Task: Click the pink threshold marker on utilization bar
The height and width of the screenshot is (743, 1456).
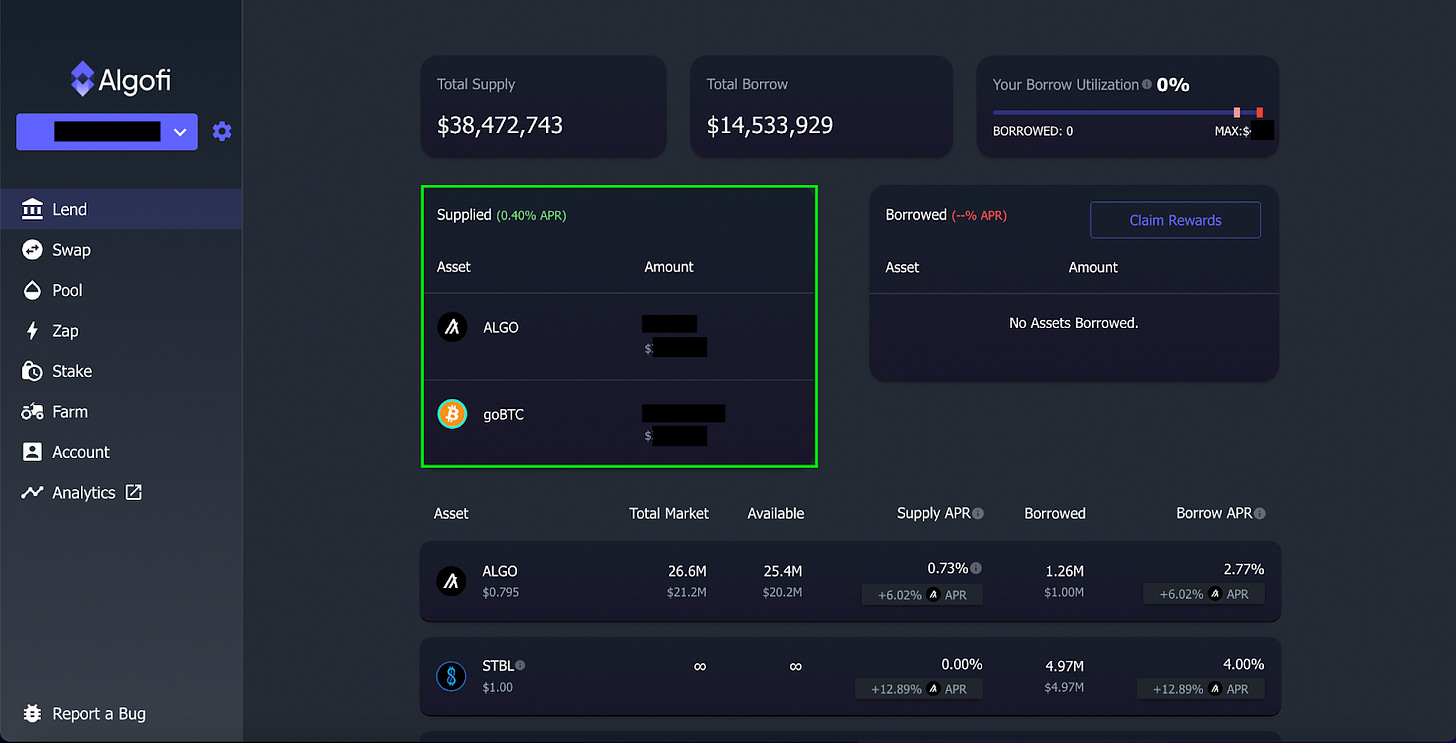Action: coord(1237,112)
